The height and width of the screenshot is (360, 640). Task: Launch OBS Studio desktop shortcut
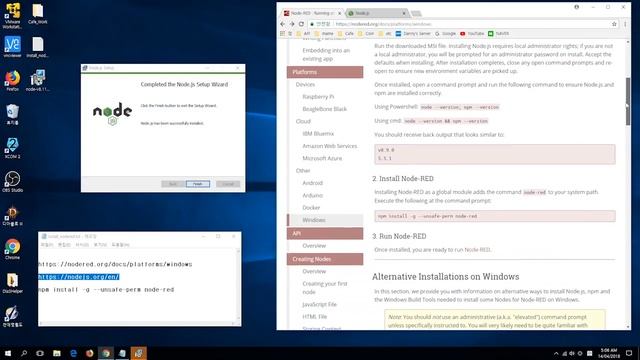12,182
